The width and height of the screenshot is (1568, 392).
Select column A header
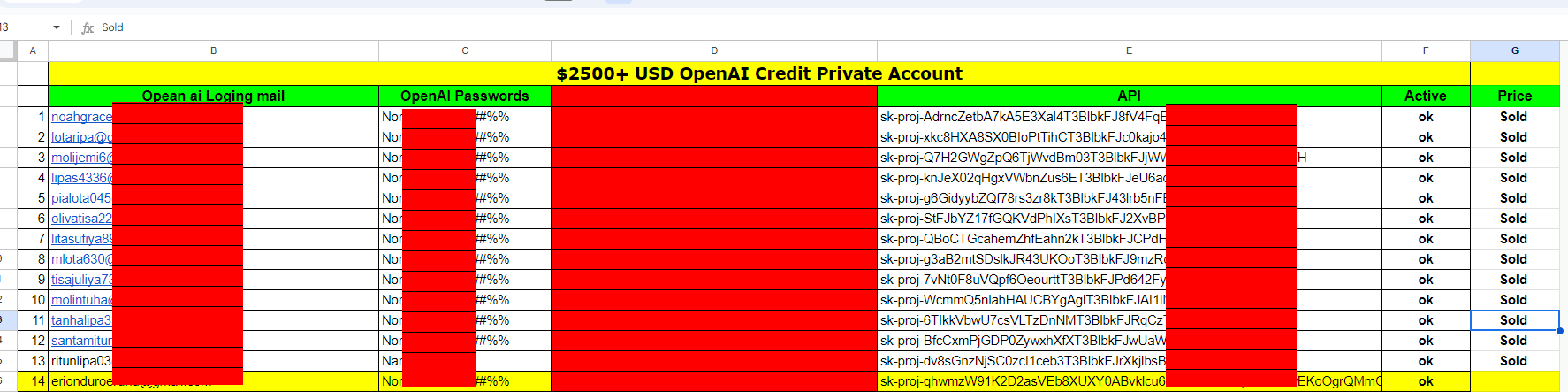coord(33,50)
